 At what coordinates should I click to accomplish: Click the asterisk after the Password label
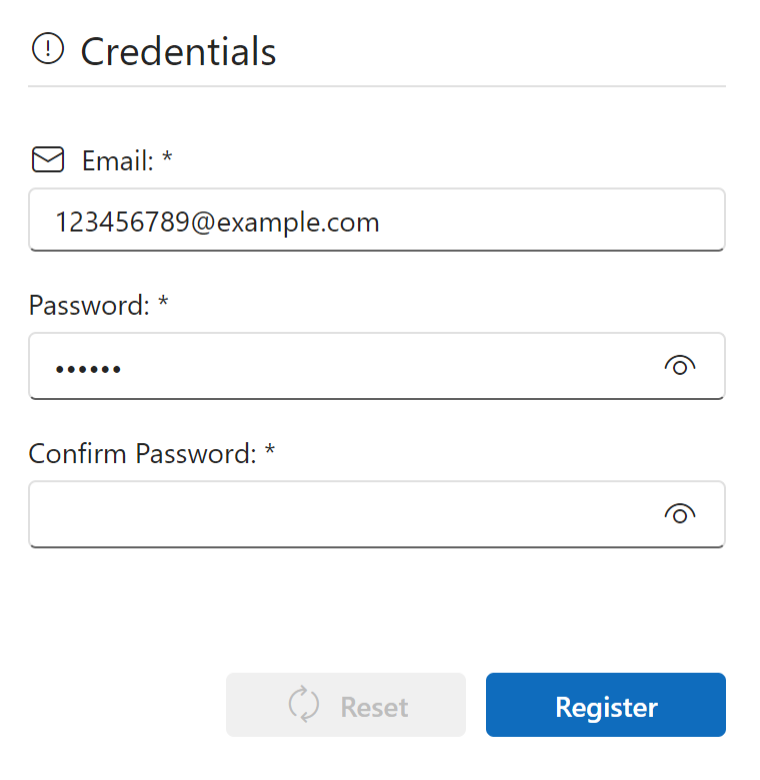click(163, 303)
